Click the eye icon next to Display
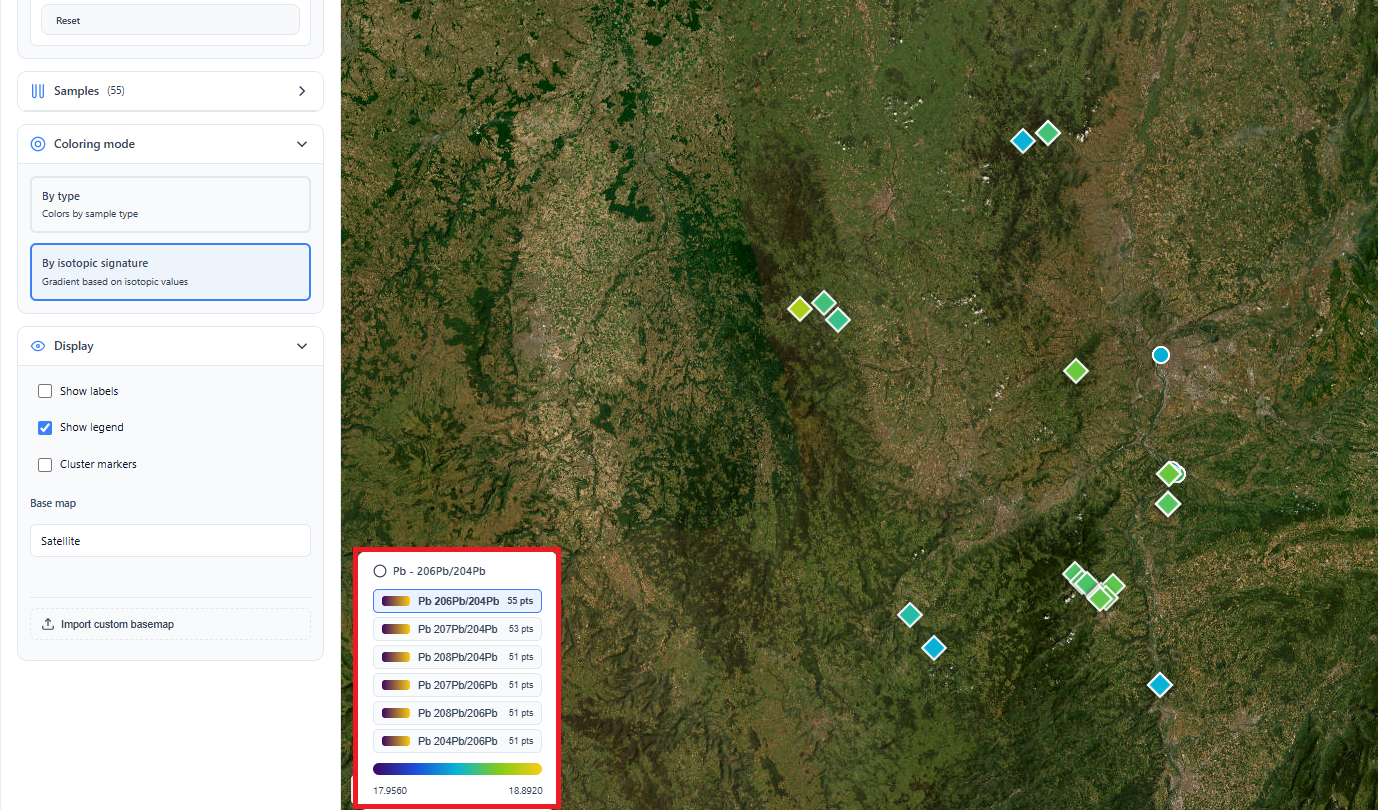 (x=38, y=346)
